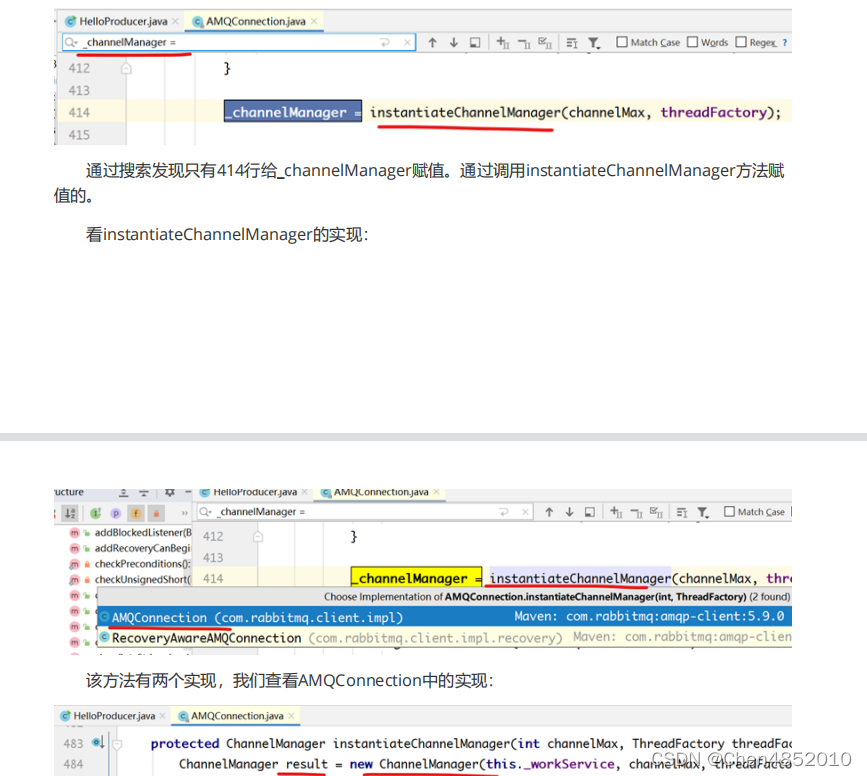Choose AMQConnection (com.rabbitmq.client.impl) implementation

tap(445, 617)
